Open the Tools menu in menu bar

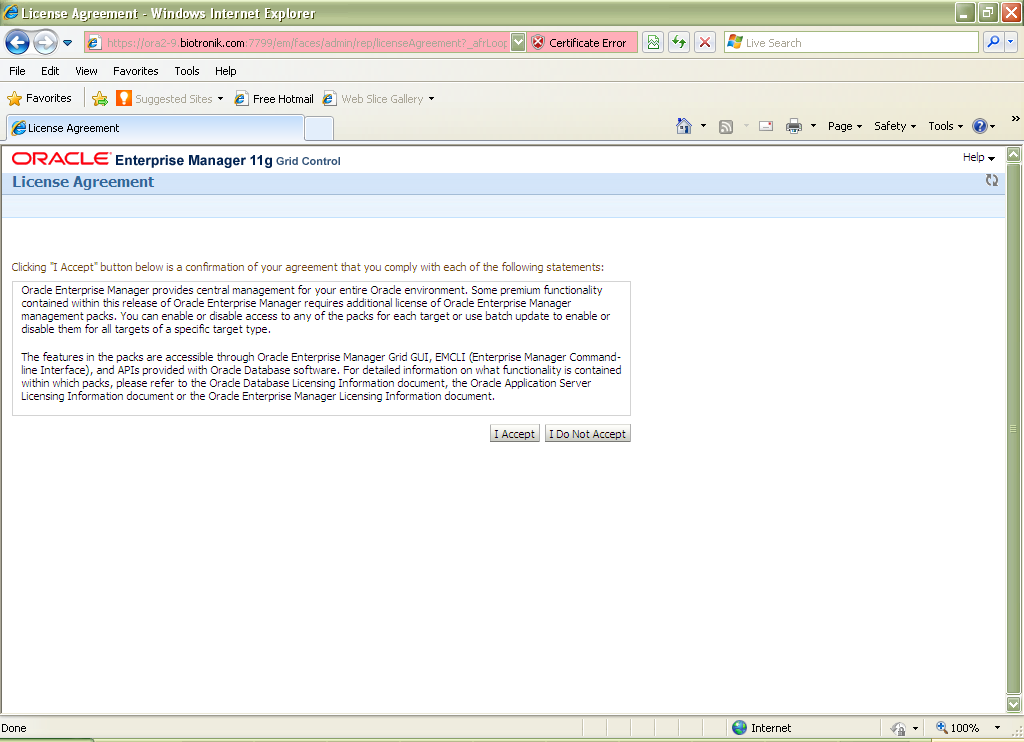[187, 71]
